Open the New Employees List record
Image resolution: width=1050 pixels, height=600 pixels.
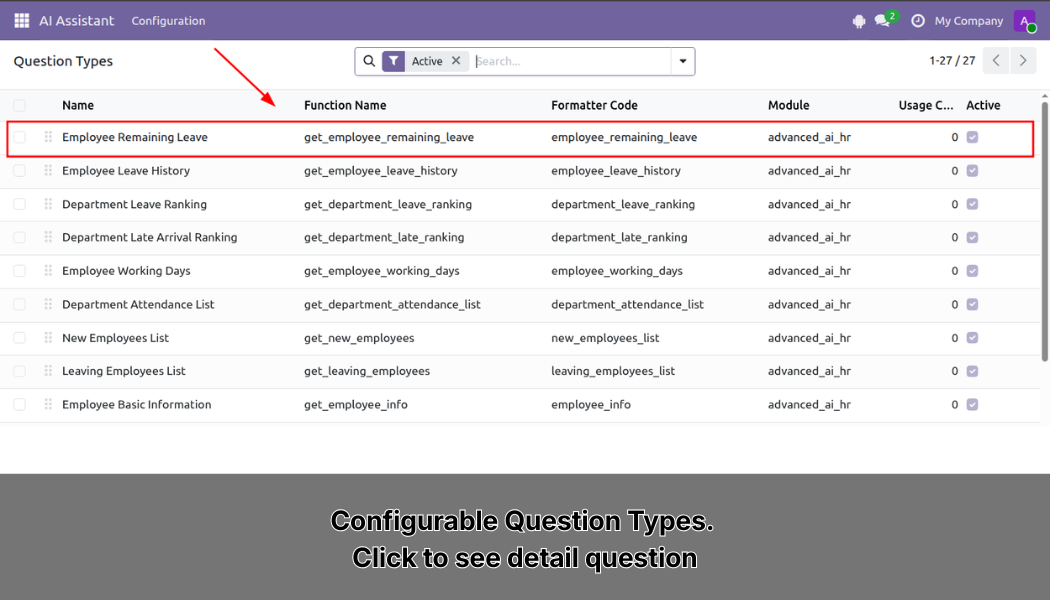(x=115, y=338)
